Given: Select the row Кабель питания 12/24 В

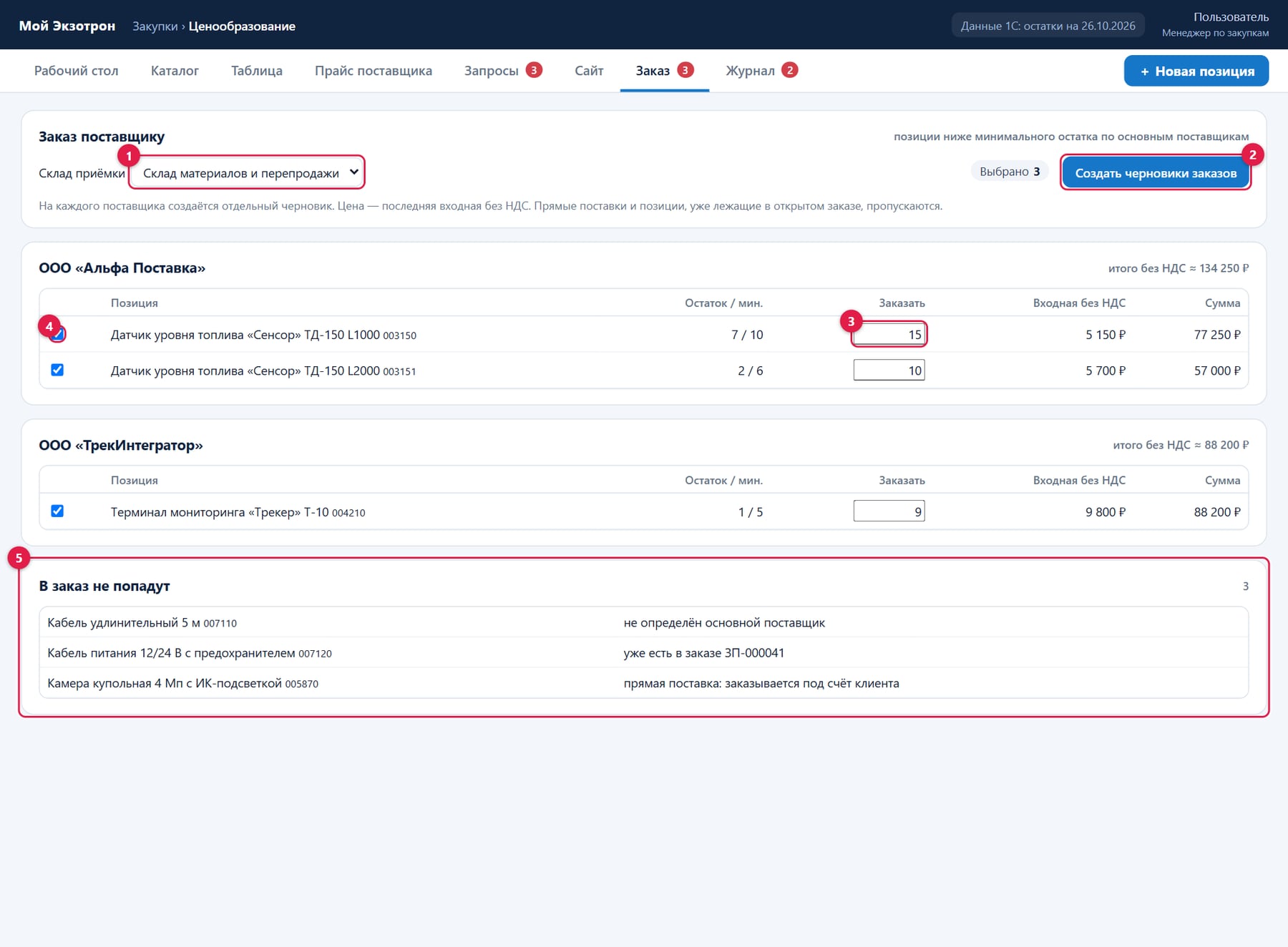Looking at the screenshot, I should 643,652.
